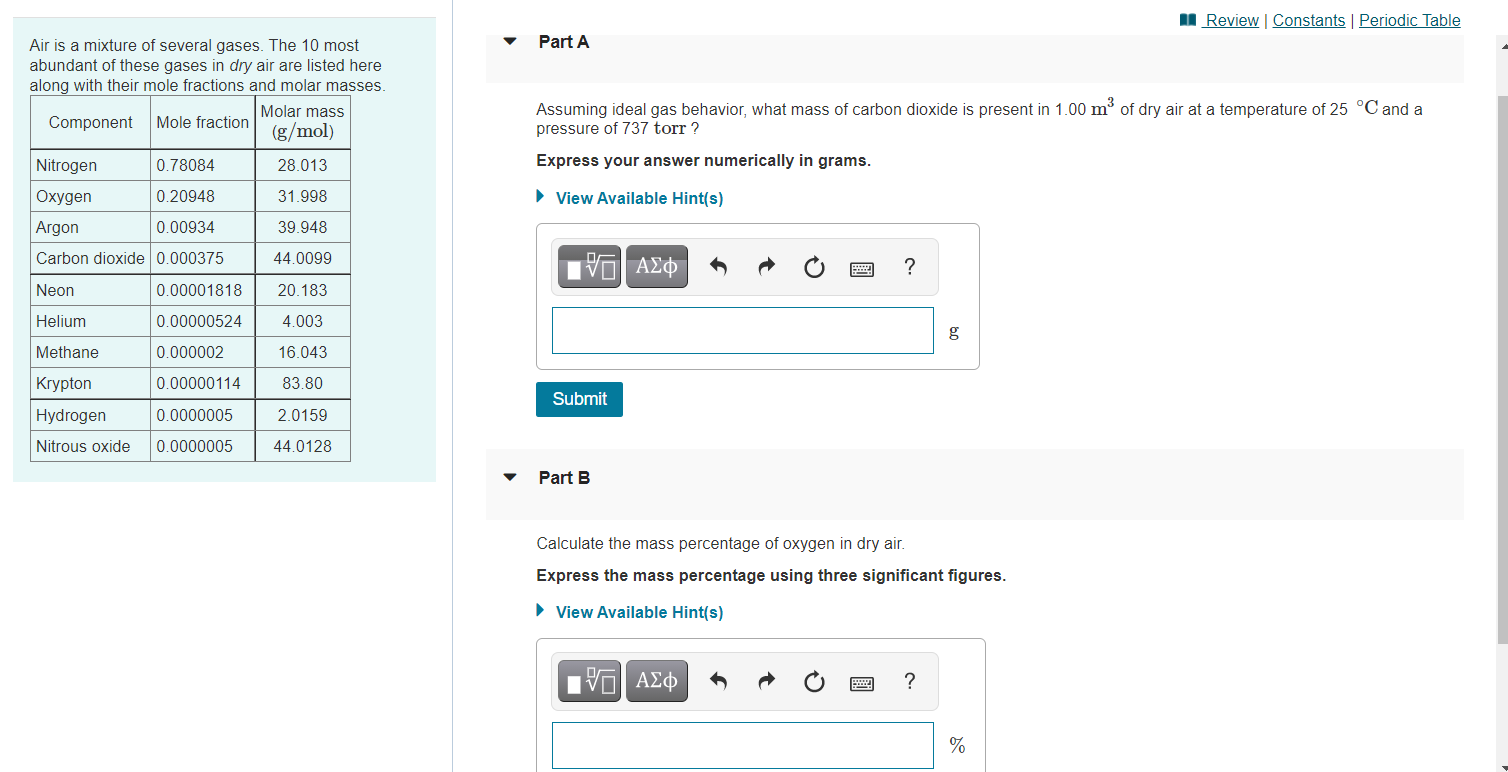Click the undo arrow icon in Part A toolbar
This screenshot has height=772, width=1508.
(x=718, y=267)
